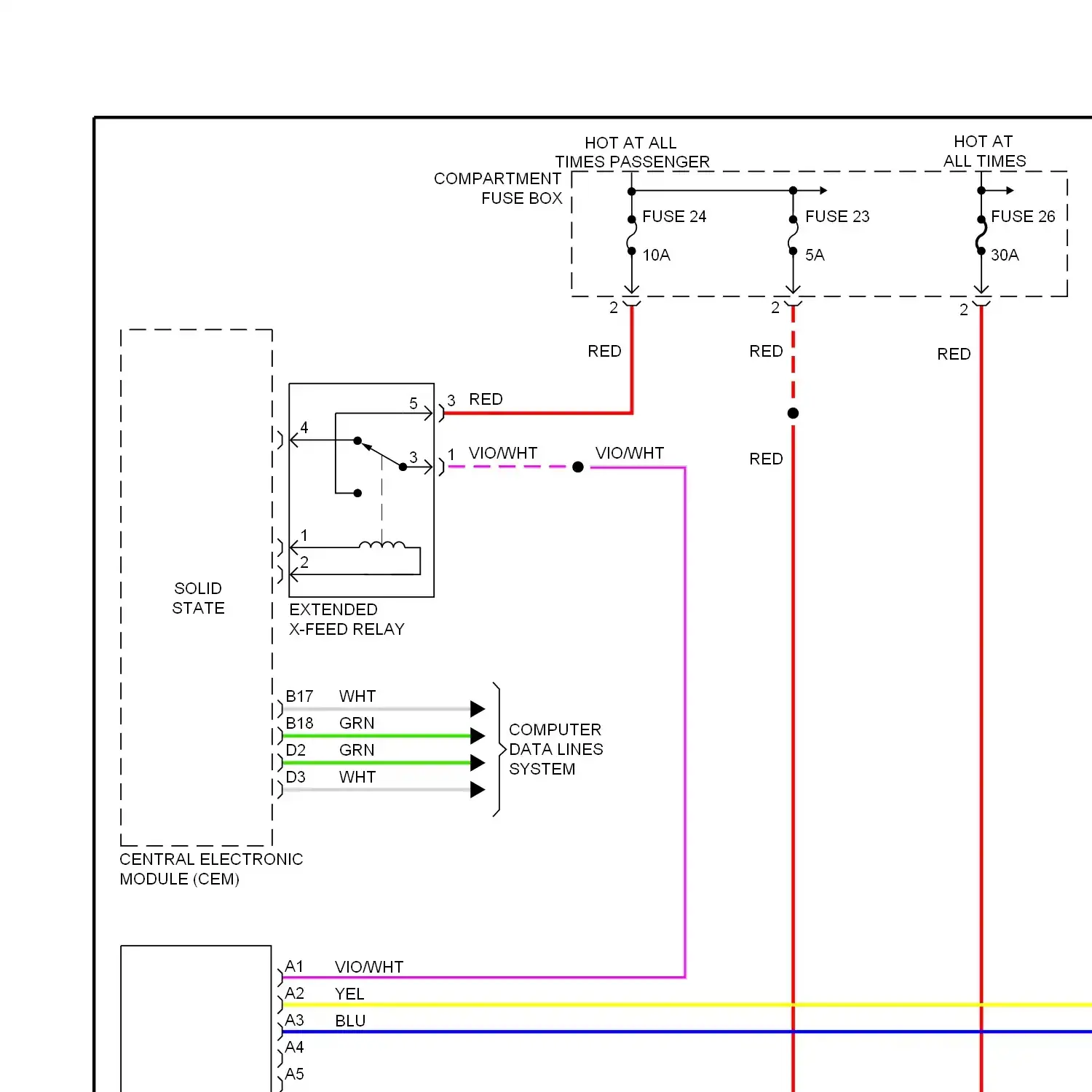
Task: Click the A4 connector pin label
Action: [x=294, y=1047]
